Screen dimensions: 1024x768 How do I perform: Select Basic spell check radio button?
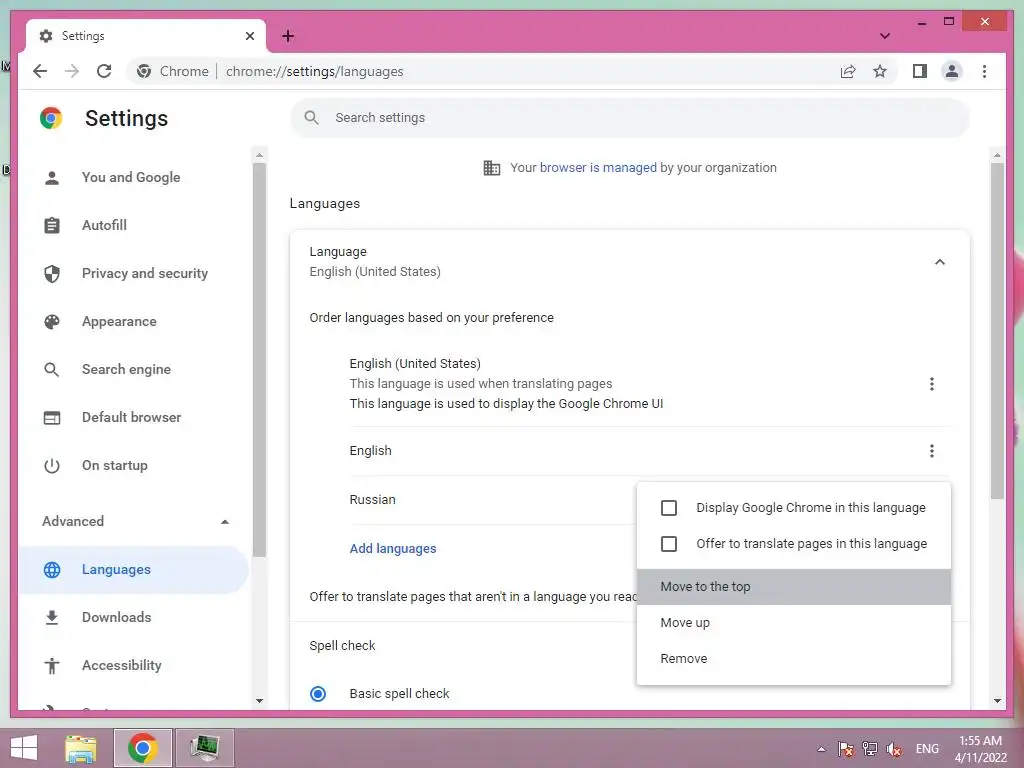pos(318,694)
